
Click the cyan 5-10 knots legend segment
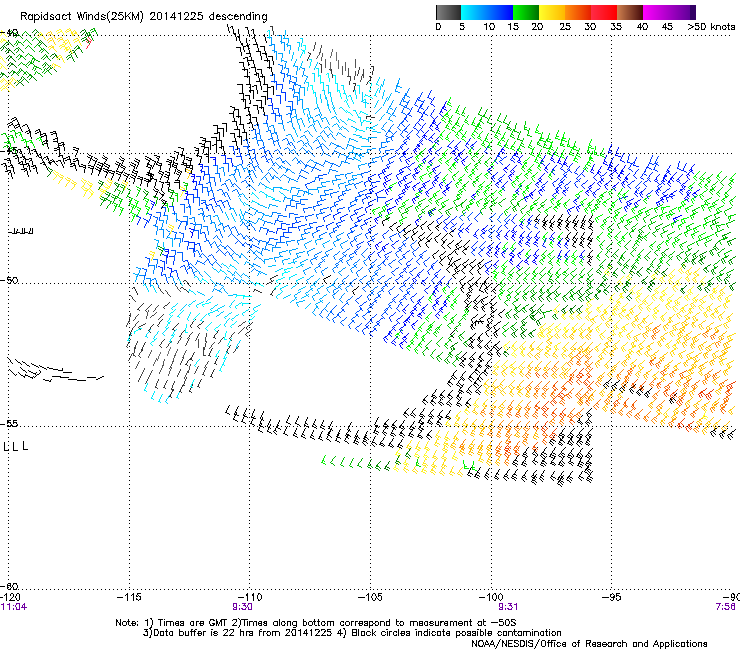[474, 12]
